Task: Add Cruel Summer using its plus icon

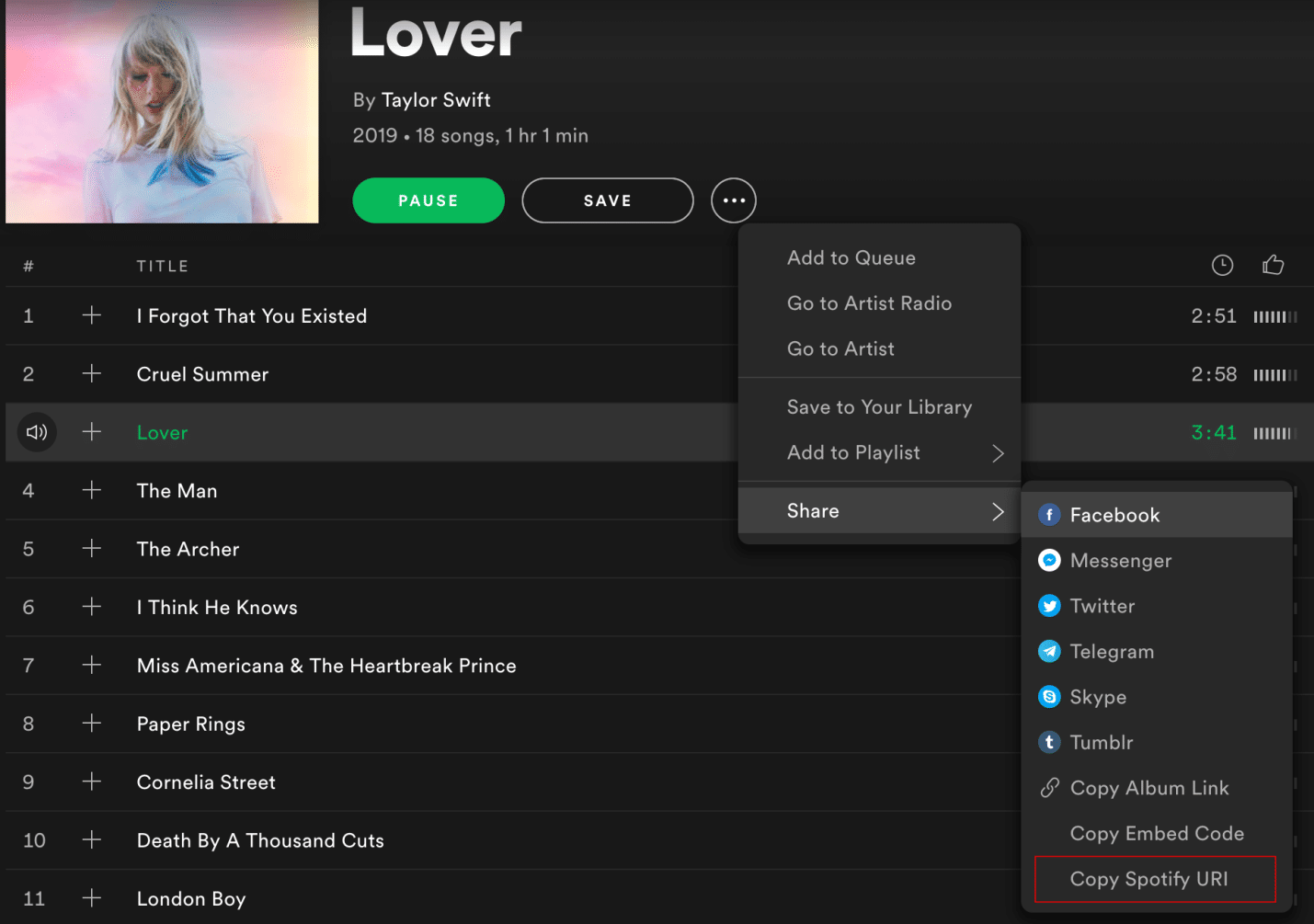Action: (92, 373)
